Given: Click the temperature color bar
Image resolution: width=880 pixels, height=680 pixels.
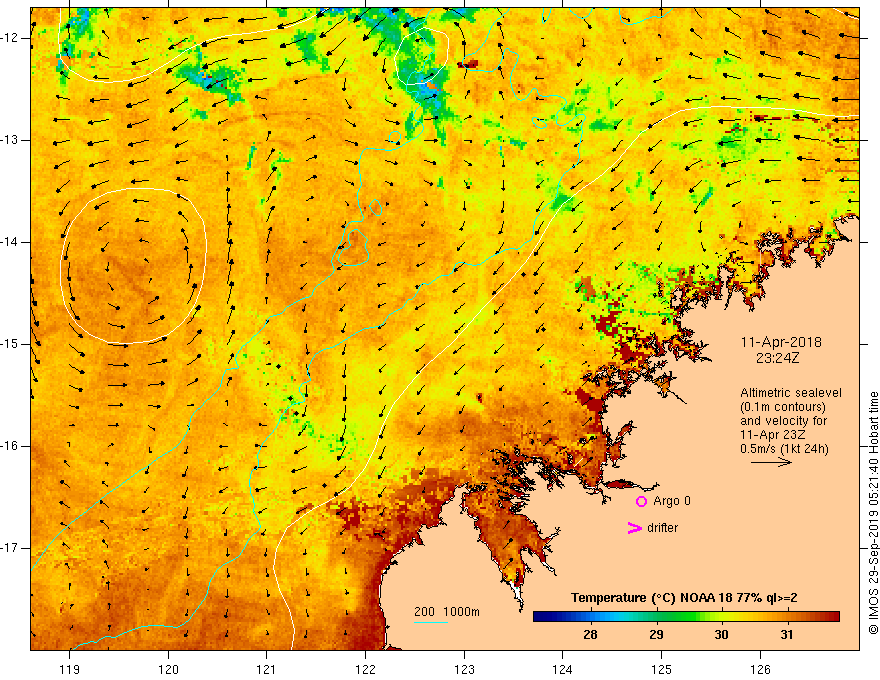Looking at the screenshot, I should [x=686, y=617].
